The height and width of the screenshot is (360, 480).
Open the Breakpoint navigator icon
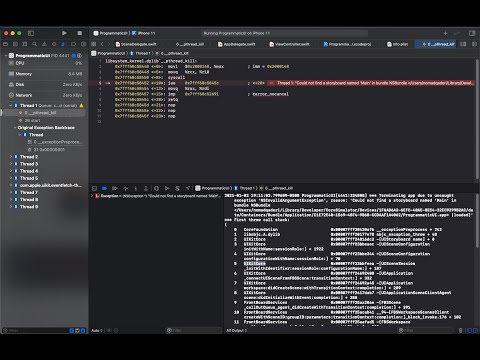pos(73,44)
